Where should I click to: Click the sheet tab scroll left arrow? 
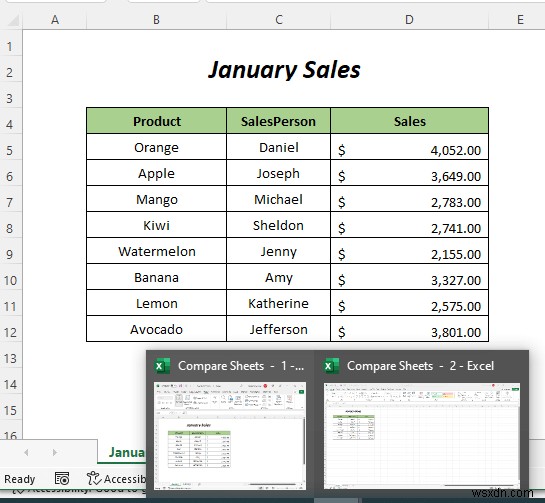pyautogui.click(x=26, y=452)
